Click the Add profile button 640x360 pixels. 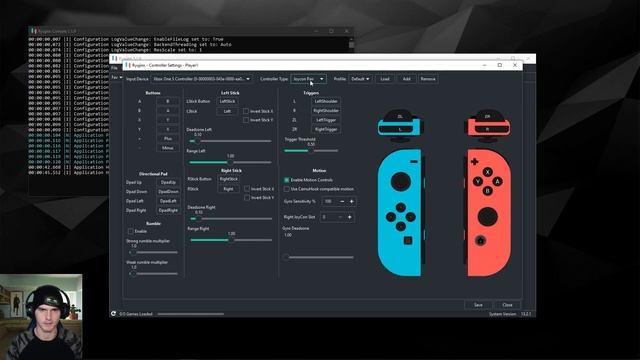pyautogui.click(x=407, y=79)
